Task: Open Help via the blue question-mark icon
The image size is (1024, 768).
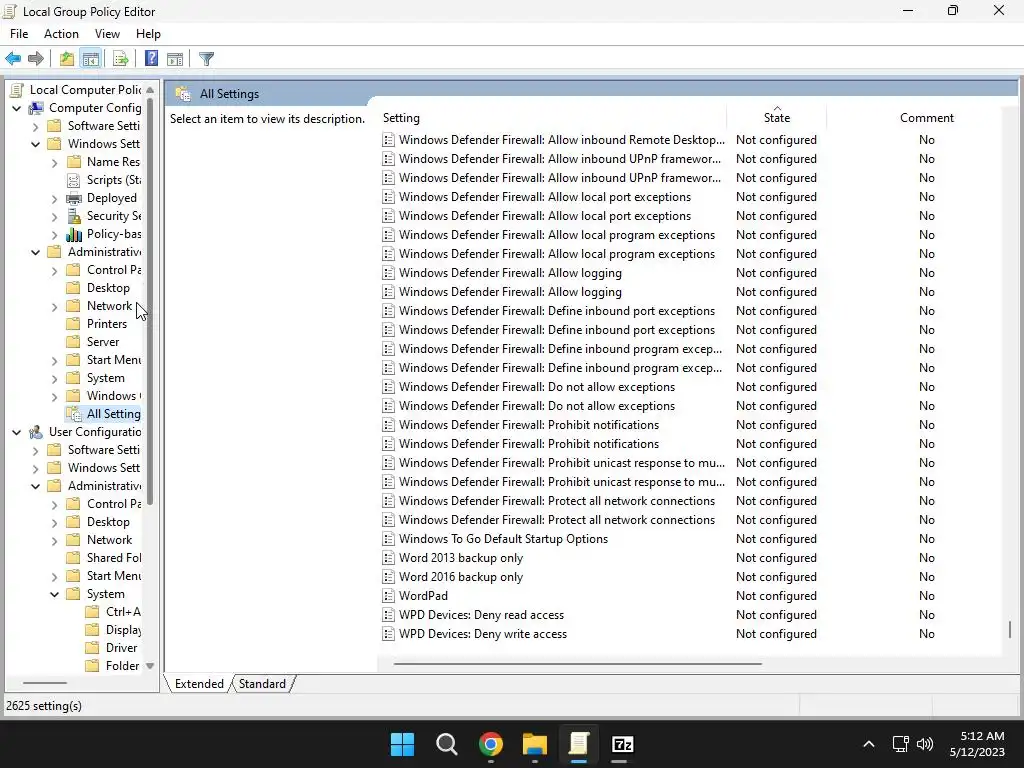Action: tap(151, 59)
